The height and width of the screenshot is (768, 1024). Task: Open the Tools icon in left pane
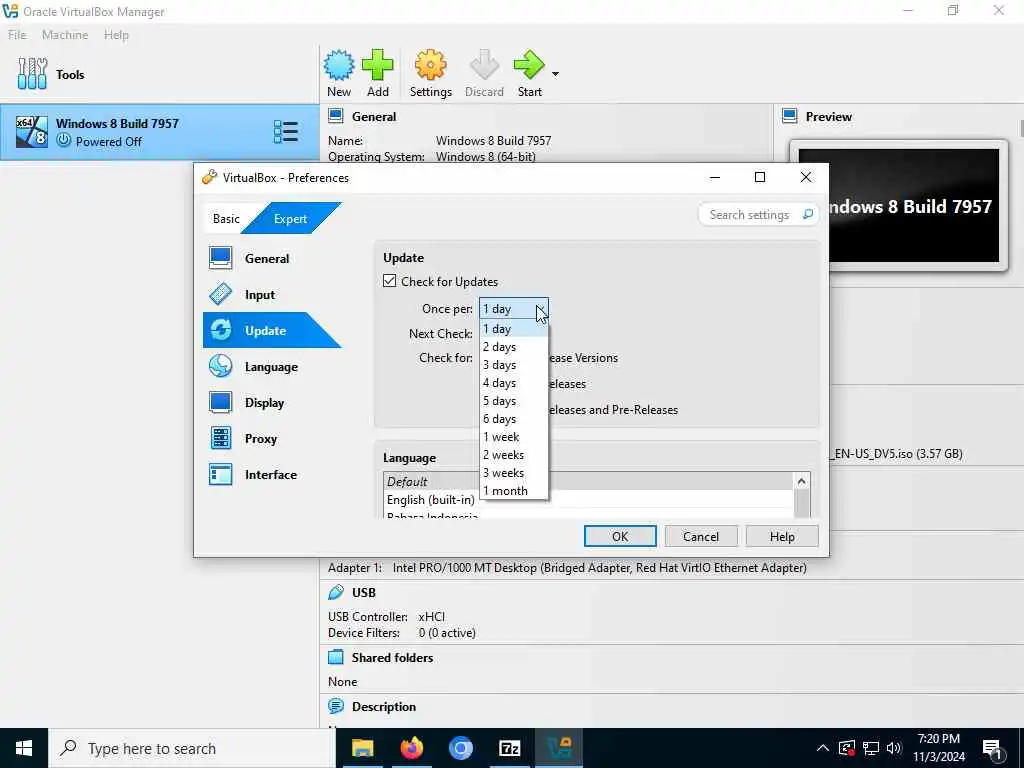[x=32, y=74]
